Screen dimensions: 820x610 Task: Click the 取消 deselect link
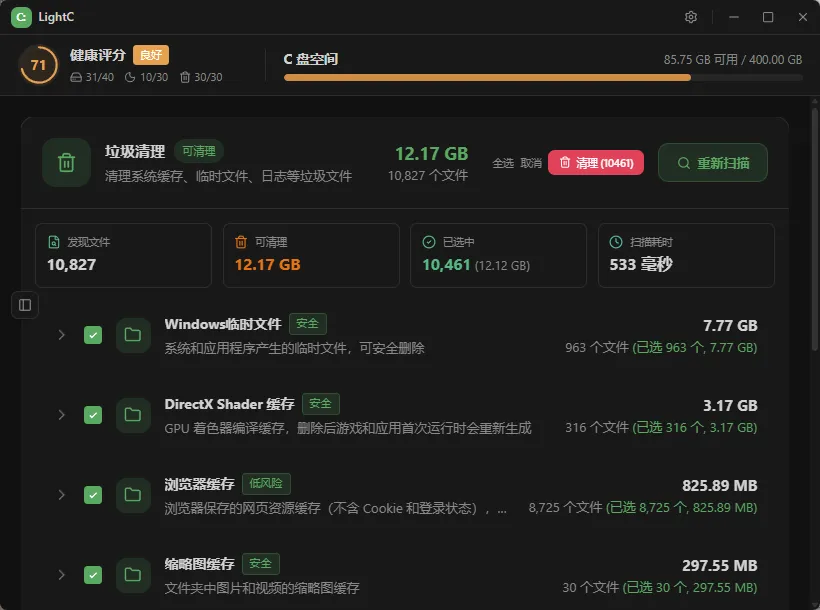531,163
